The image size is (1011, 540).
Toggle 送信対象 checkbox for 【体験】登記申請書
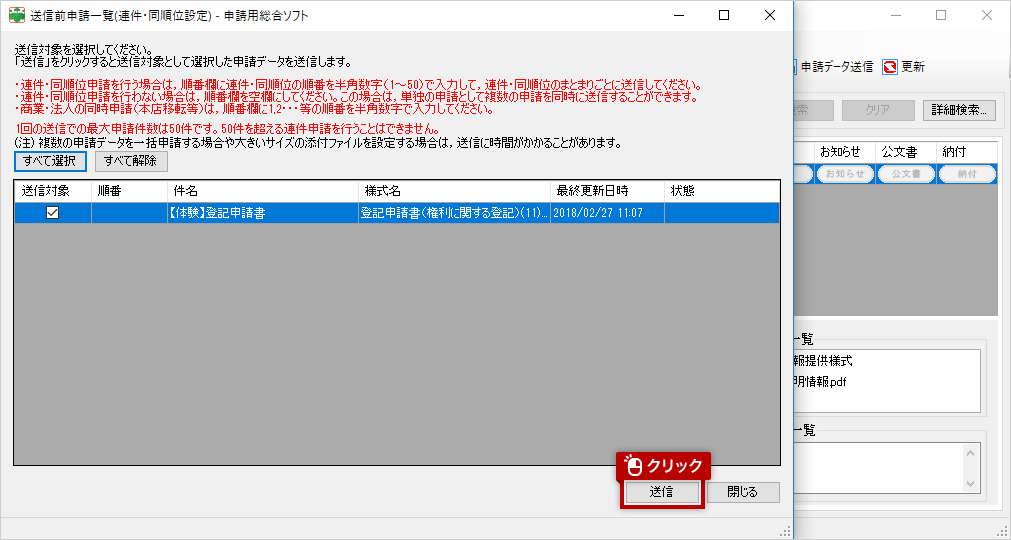coord(52,213)
